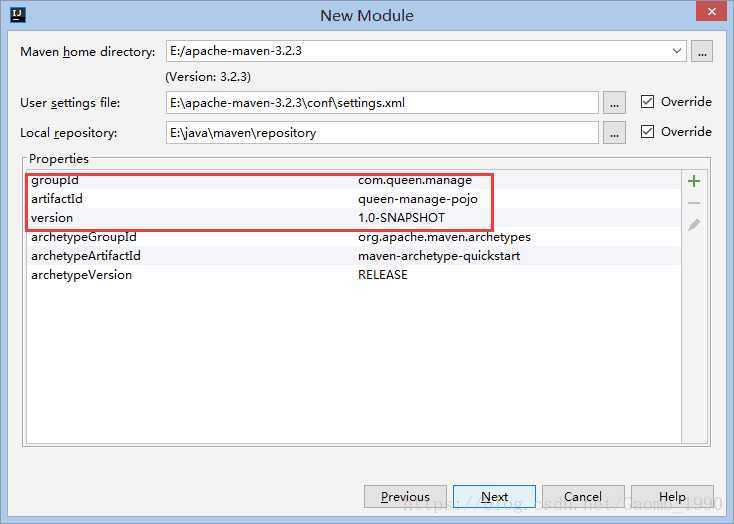Viewport: 734px width, 524px height.
Task: Click the Previous button
Action: [x=405, y=496]
